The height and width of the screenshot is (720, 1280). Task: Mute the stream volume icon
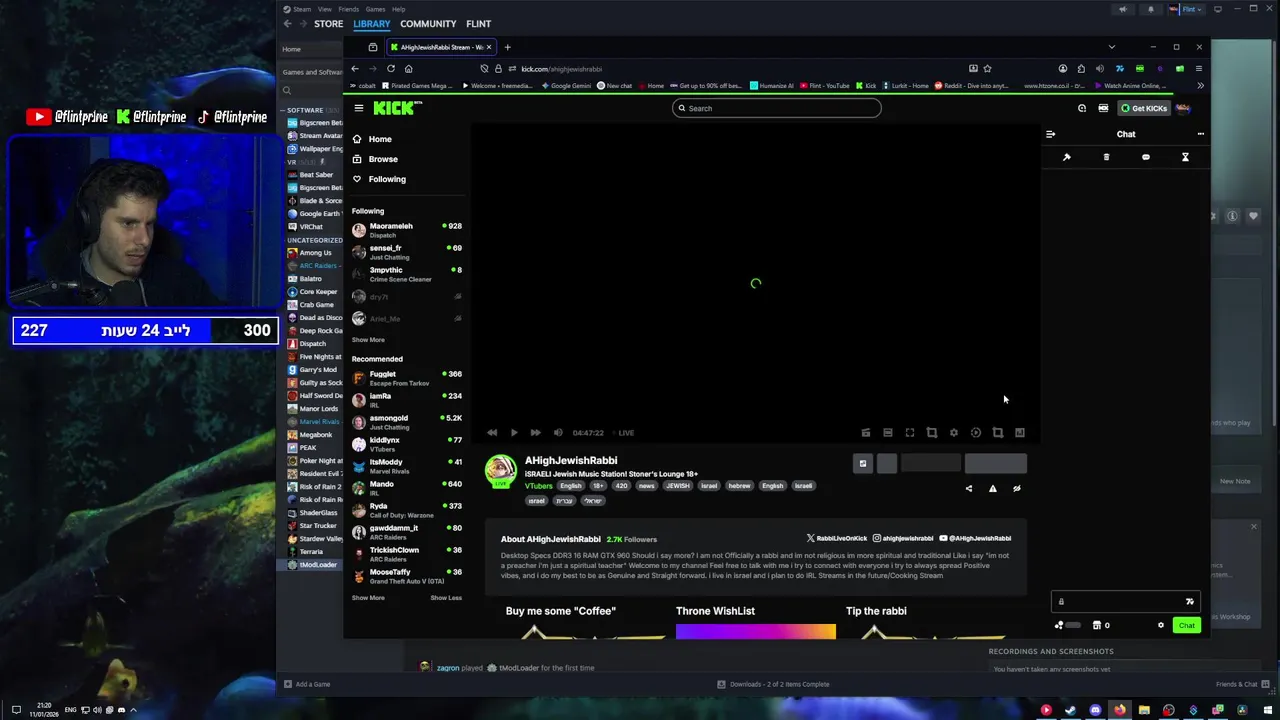(558, 433)
